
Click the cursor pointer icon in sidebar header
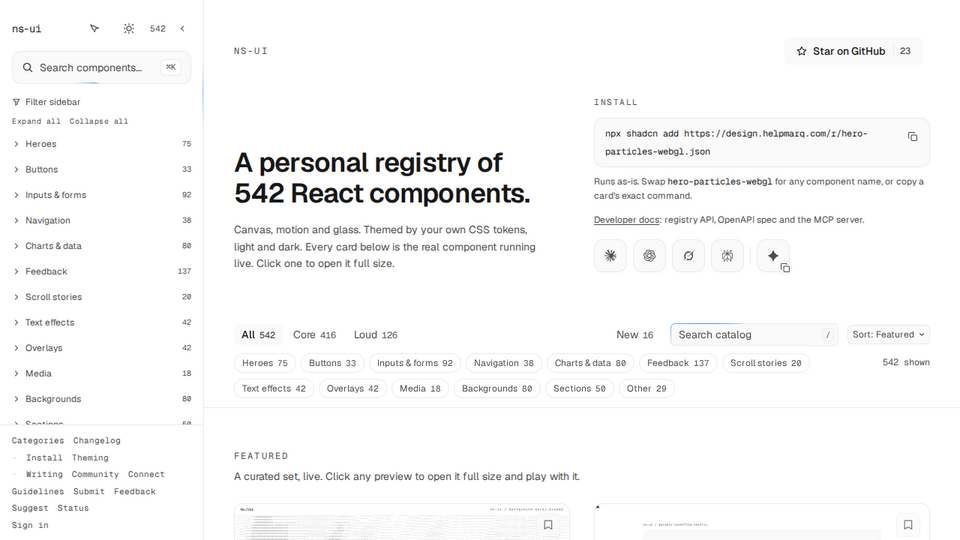tap(94, 28)
